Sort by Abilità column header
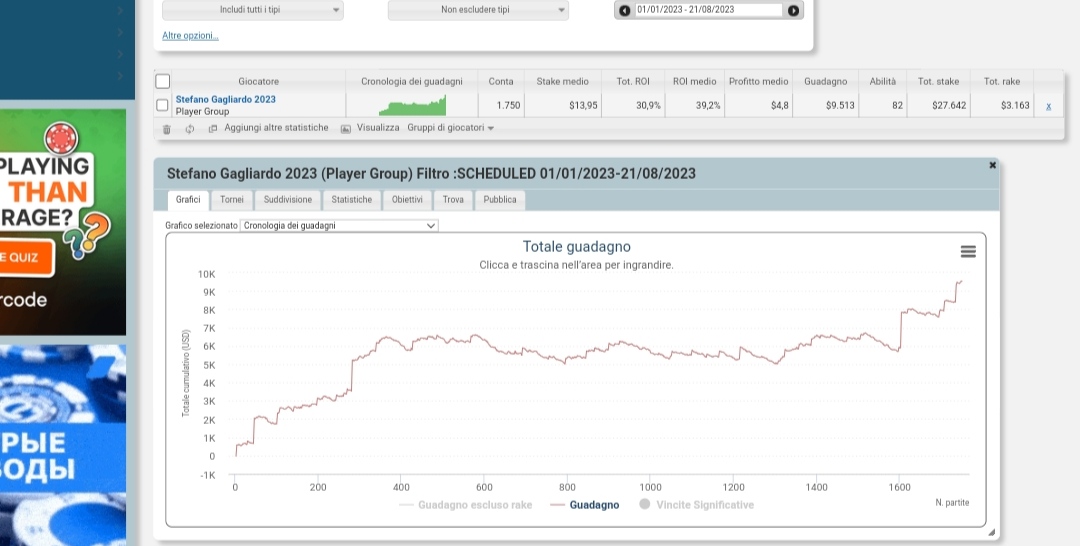The width and height of the screenshot is (1080, 546). click(882, 81)
